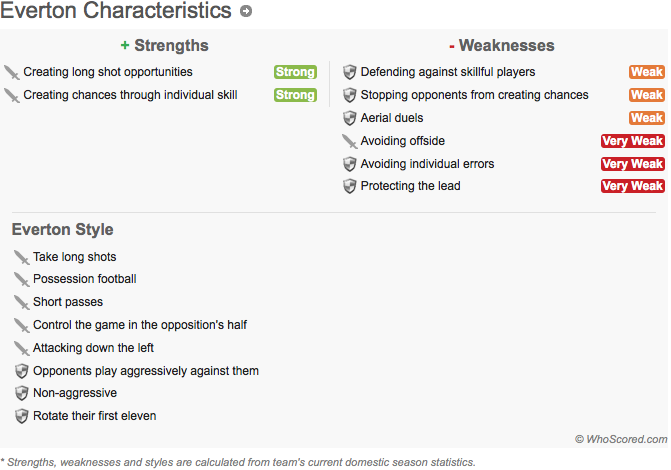Viewport: 671px width, 470px height.
Task: Click shield icon next to Rotate their first eleven
Action: pyautogui.click(x=21, y=416)
